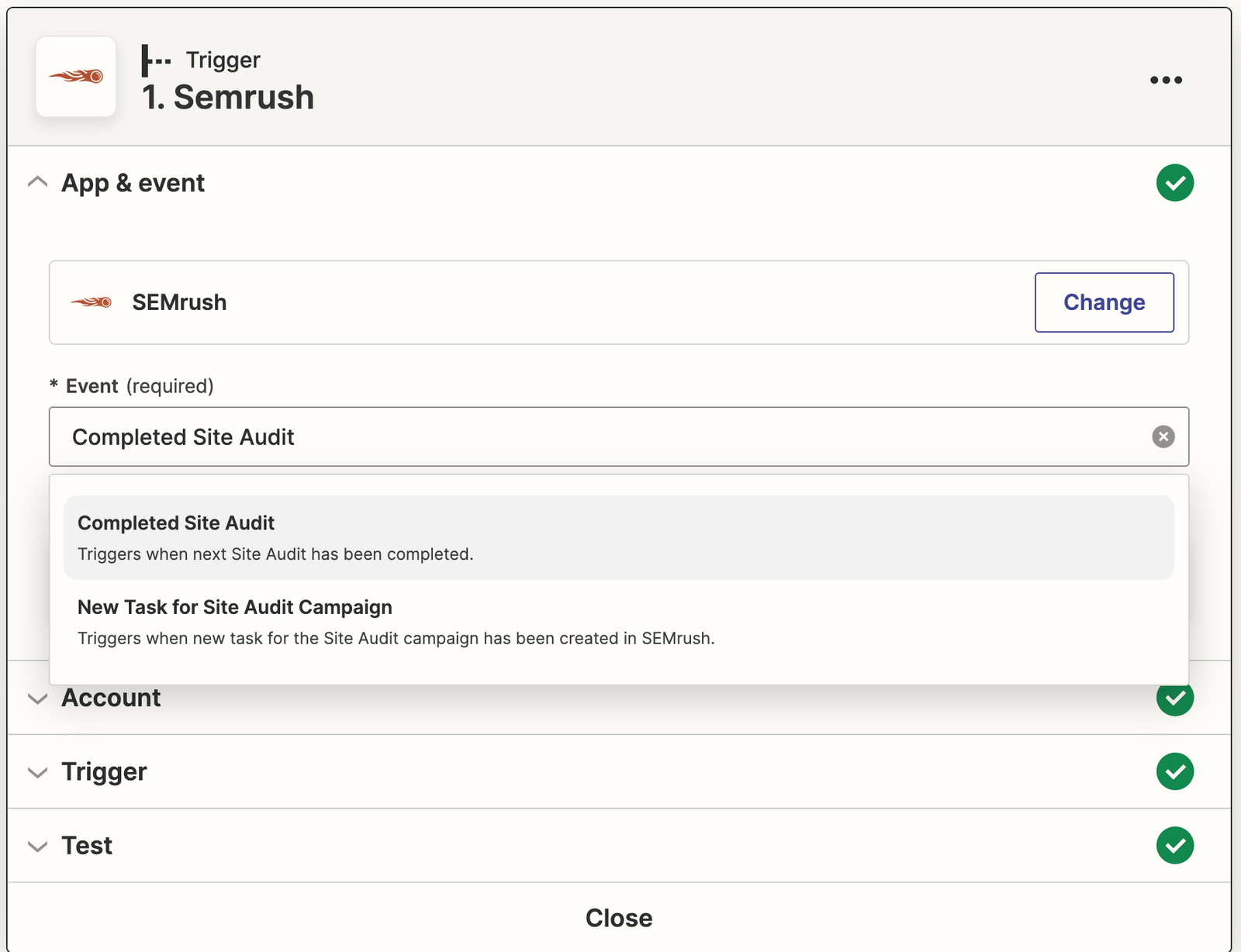Click the green checkmark beside Test
The width and height of the screenshot is (1241, 952).
pyautogui.click(x=1175, y=845)
